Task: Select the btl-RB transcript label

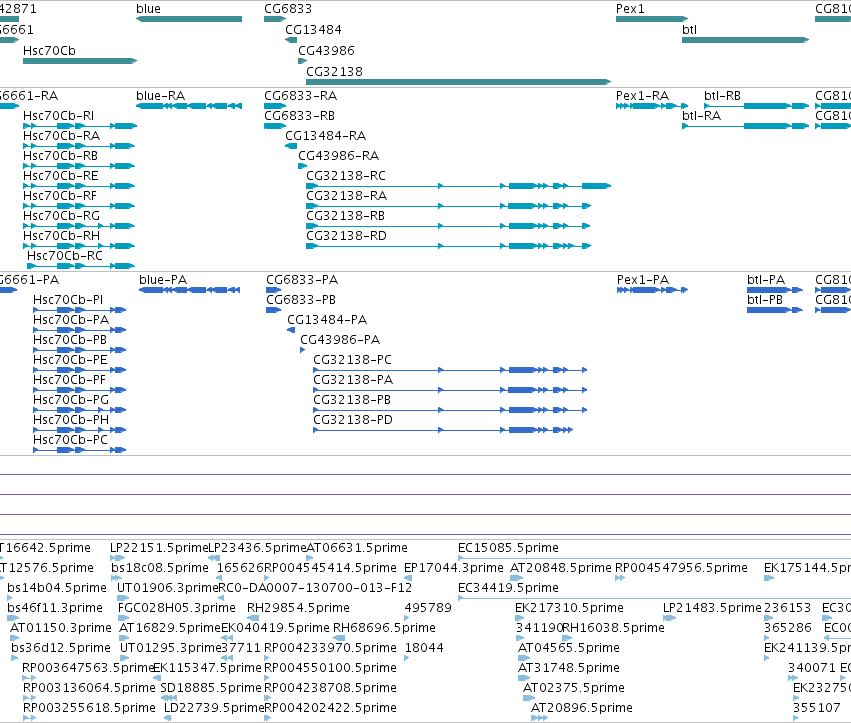Action: pyautogui.click(x=722, y=96)
